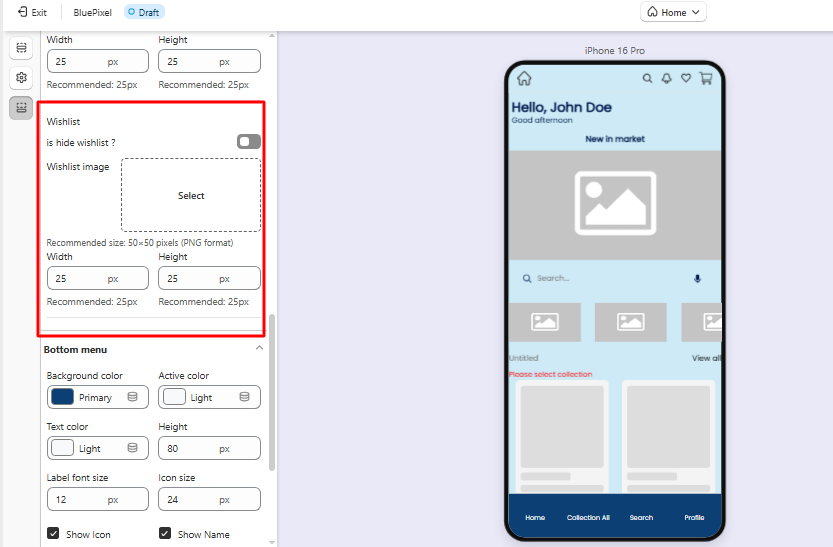
Task: Uncheck the Show Icon checkbox
Action: point(53,534)
